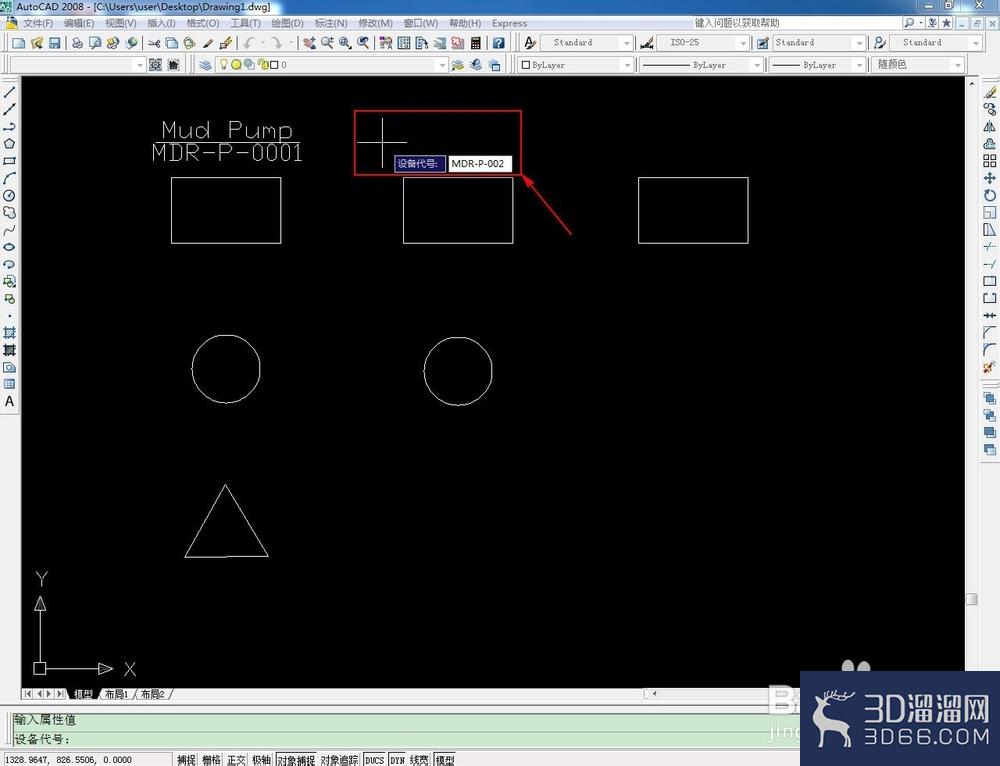Click the Pan realtime hand icon
Image resolution: width=1000 pixels, height=766 pixels.
coord(309,43)
